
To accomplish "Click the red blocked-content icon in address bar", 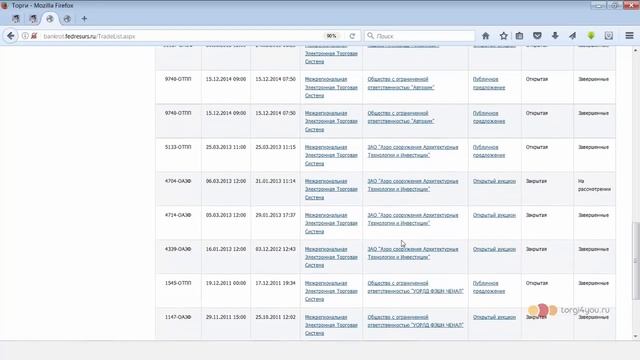I will coord(34,36).
